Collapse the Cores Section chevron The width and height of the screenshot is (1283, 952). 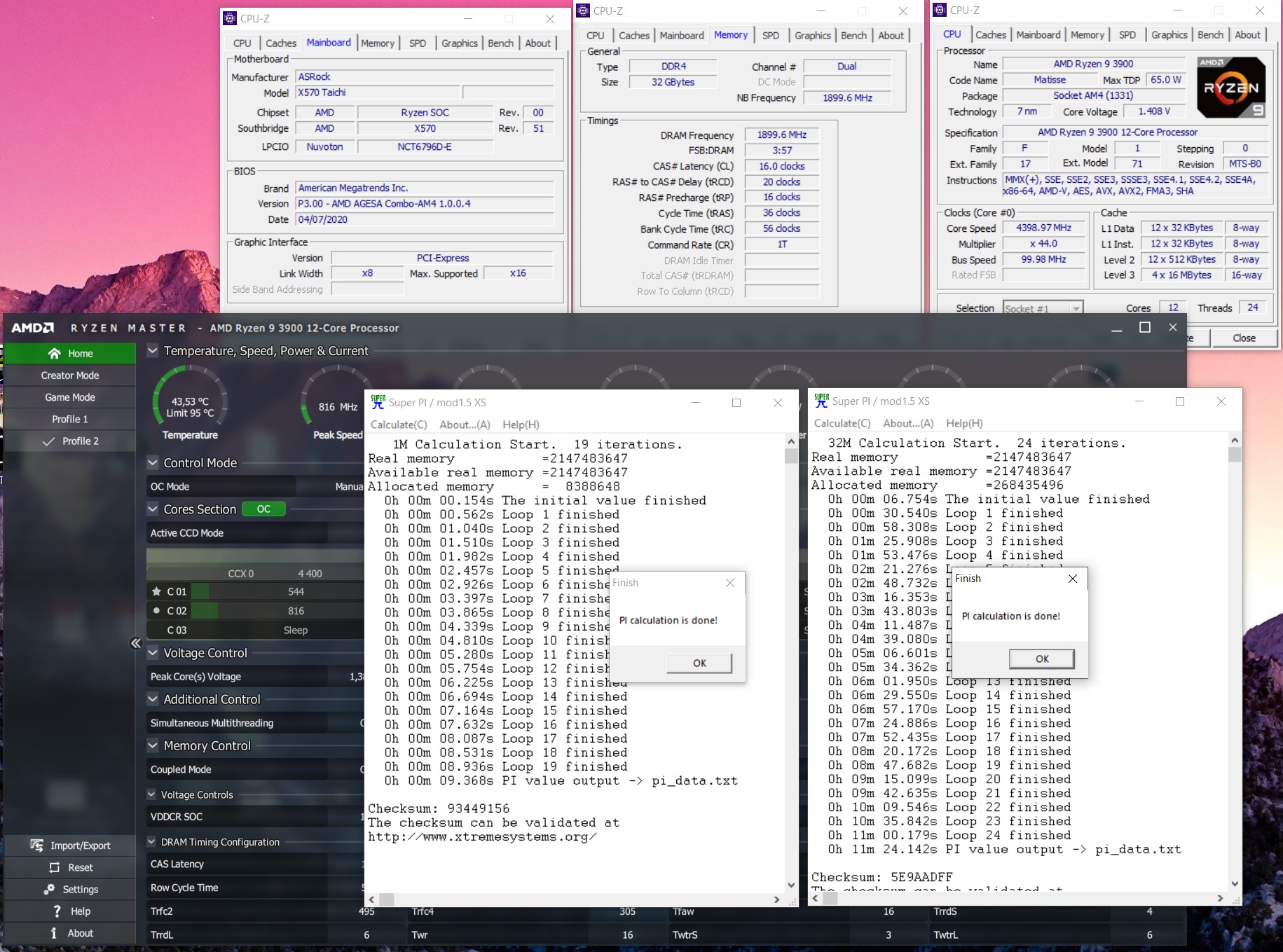(x=152, y=509)
